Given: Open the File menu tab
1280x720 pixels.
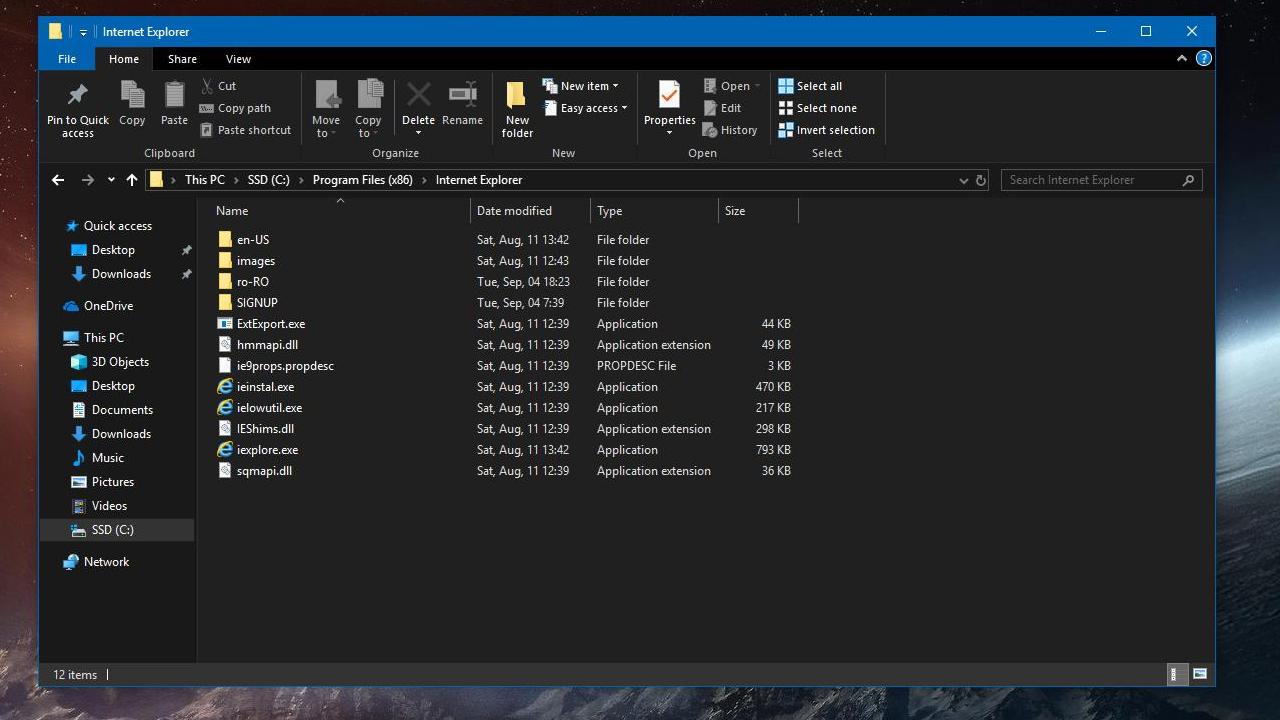Looking at the screenshot, I should pyautogui.click(x=67, y=59).
